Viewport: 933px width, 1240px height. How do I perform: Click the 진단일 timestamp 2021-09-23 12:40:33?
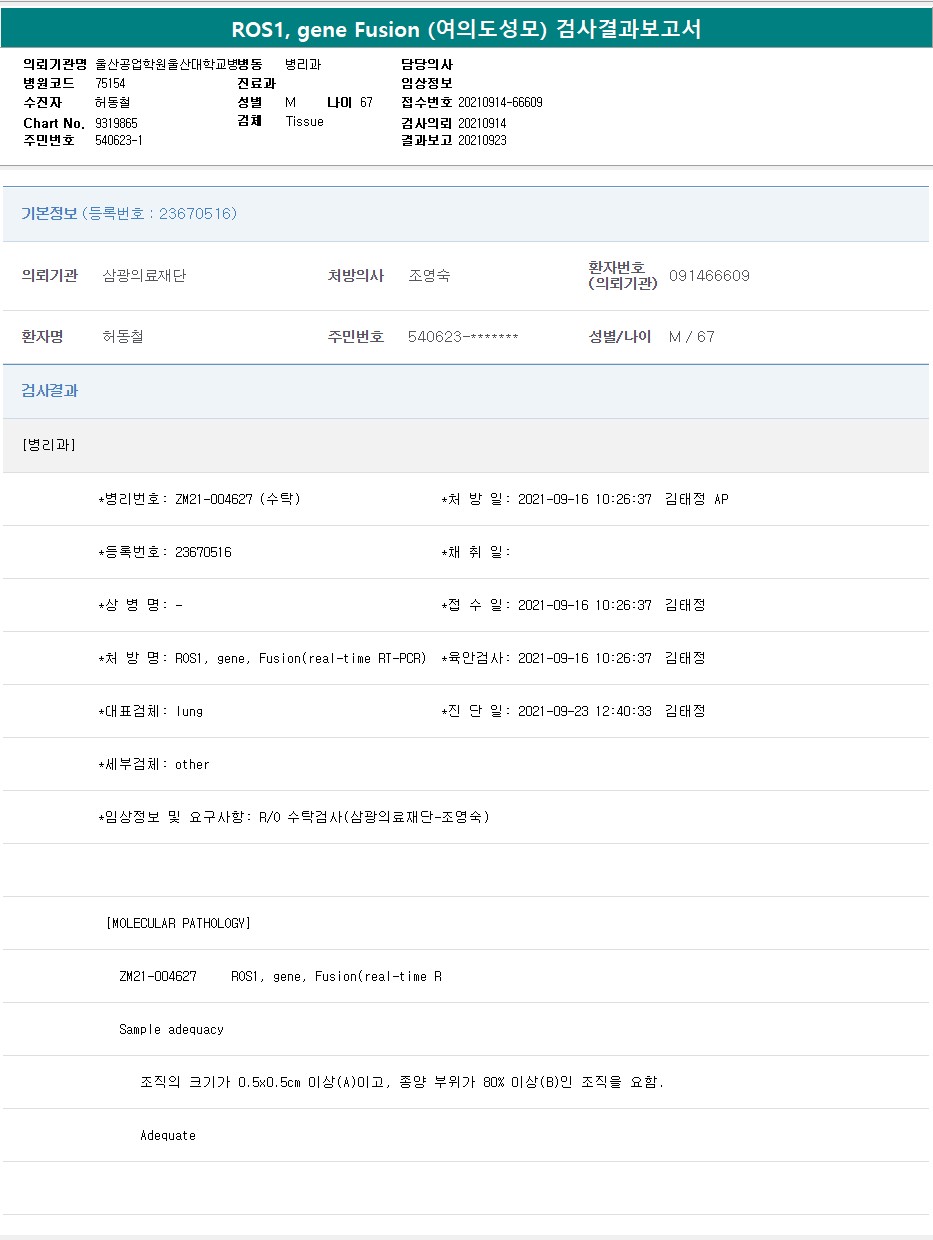tap(584, 711)
